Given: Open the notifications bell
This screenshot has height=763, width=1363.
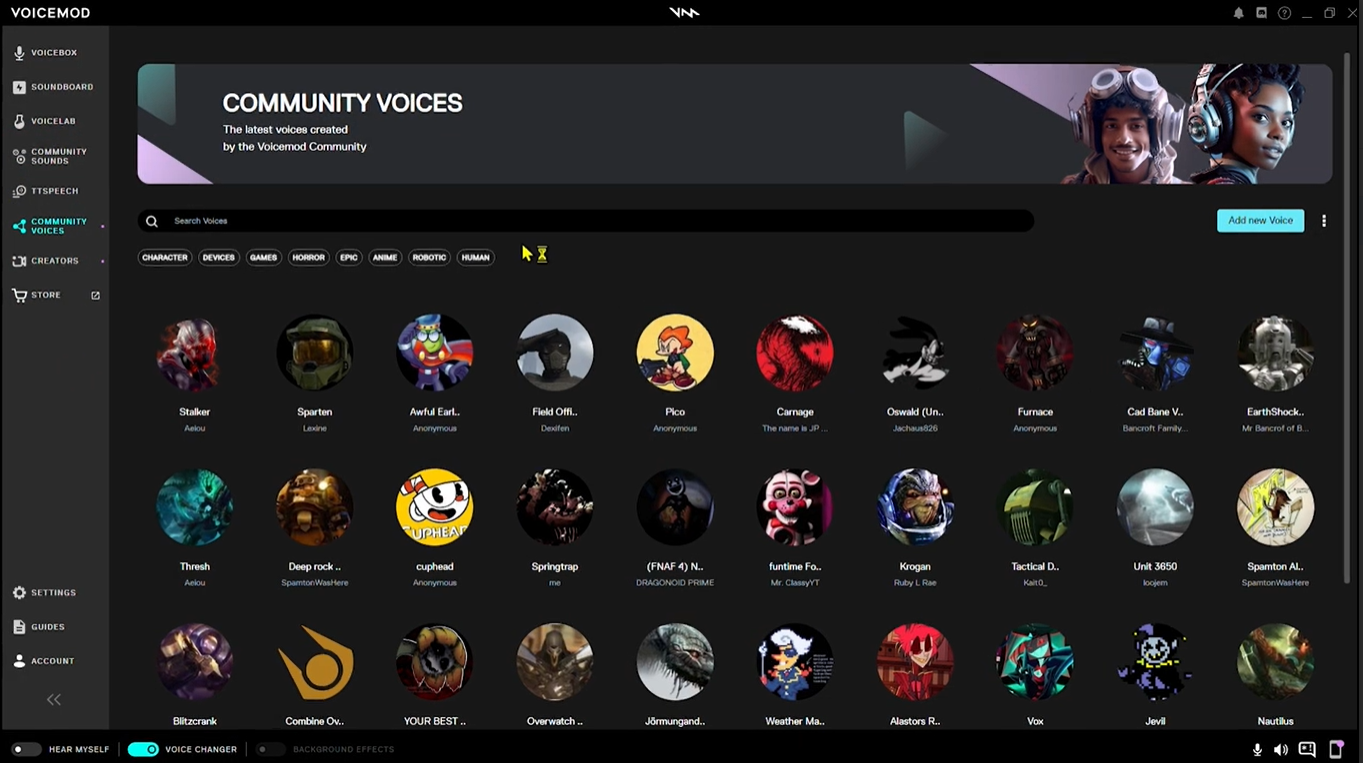Looking at the screenshot, I should click(x=1238, y=13).
